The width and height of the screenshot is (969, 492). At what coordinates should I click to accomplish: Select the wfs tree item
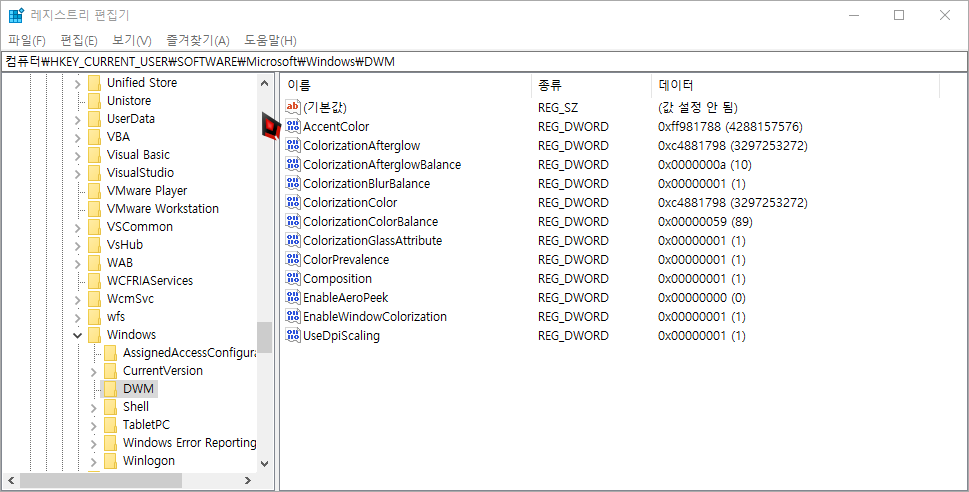click(x=116, y=316)
